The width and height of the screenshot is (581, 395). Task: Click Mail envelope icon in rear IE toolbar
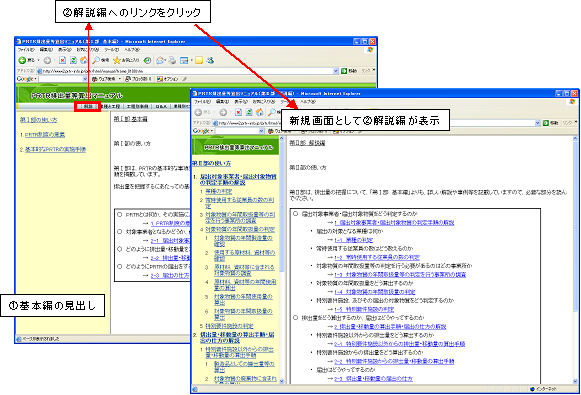click(x=160, y=60)
